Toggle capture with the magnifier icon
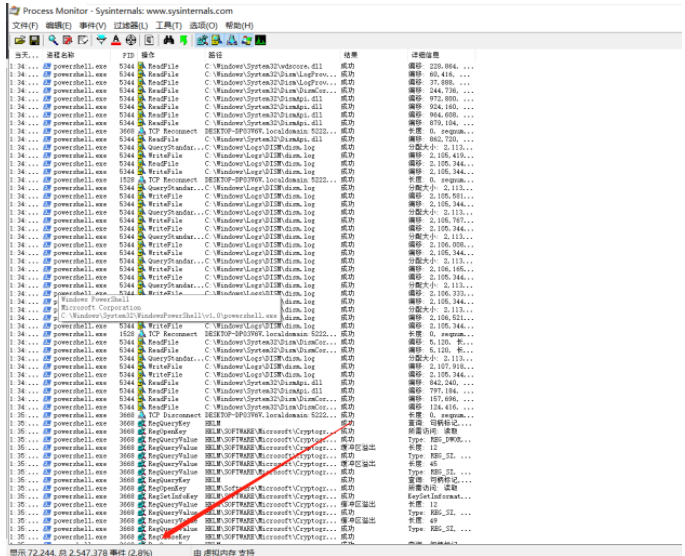Viewport: 685px width, 556px height. click(x=53, y=40)
